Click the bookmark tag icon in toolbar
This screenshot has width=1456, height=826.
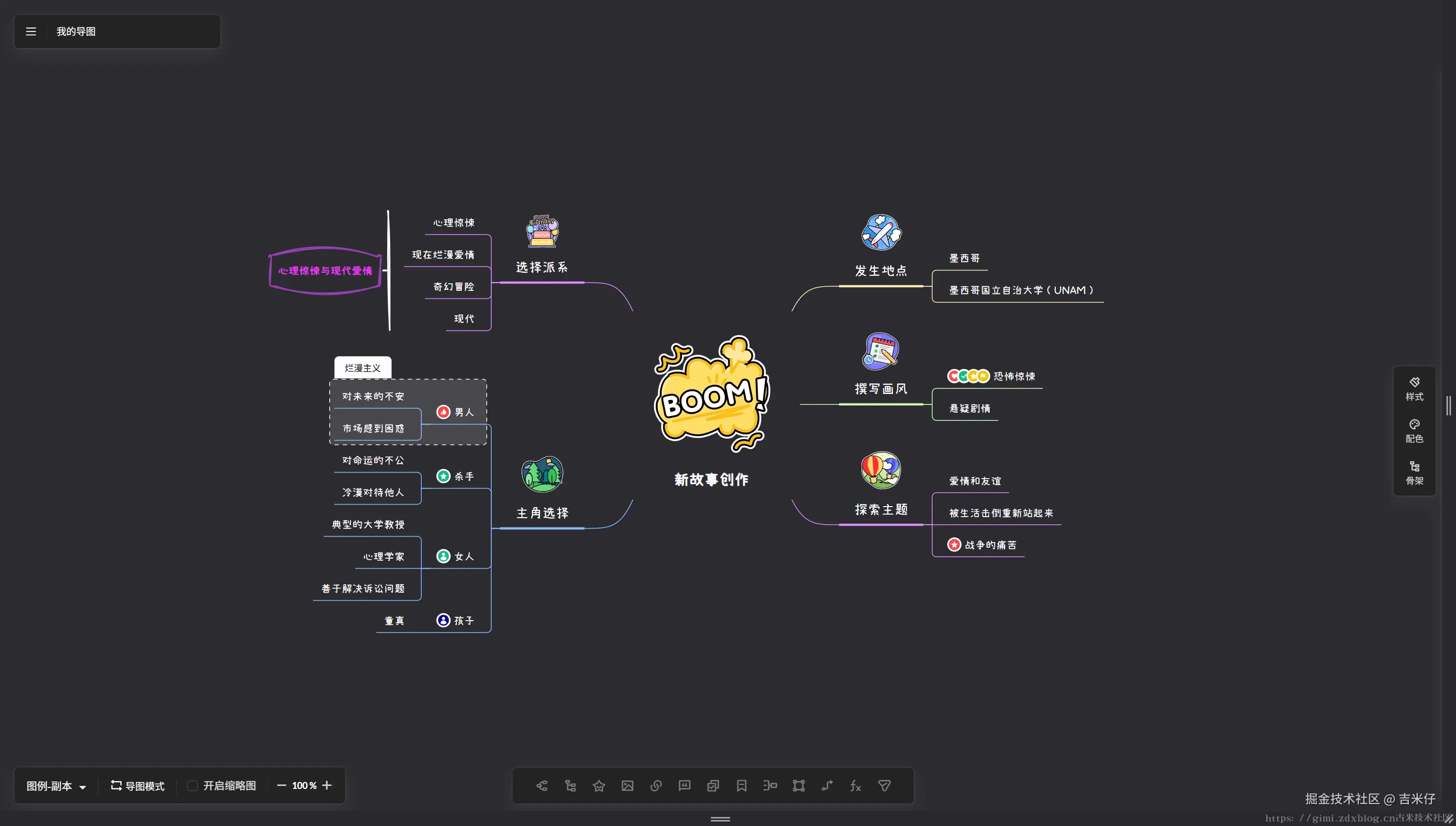(x=741, y=786)
